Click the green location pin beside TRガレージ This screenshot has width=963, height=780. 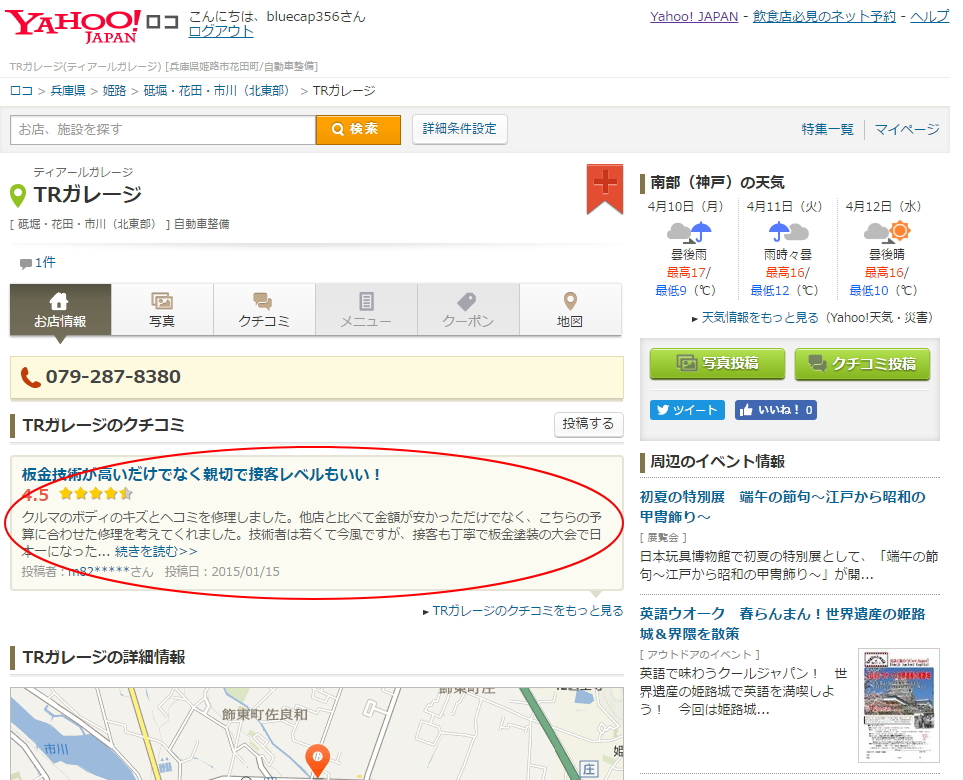(x=18, y=196)
